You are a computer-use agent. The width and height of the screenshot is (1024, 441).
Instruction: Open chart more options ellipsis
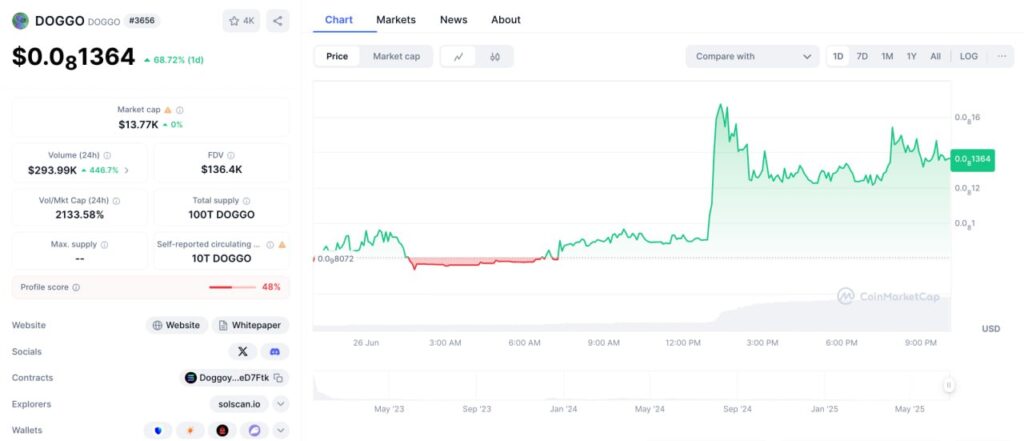click(1002, 56)
